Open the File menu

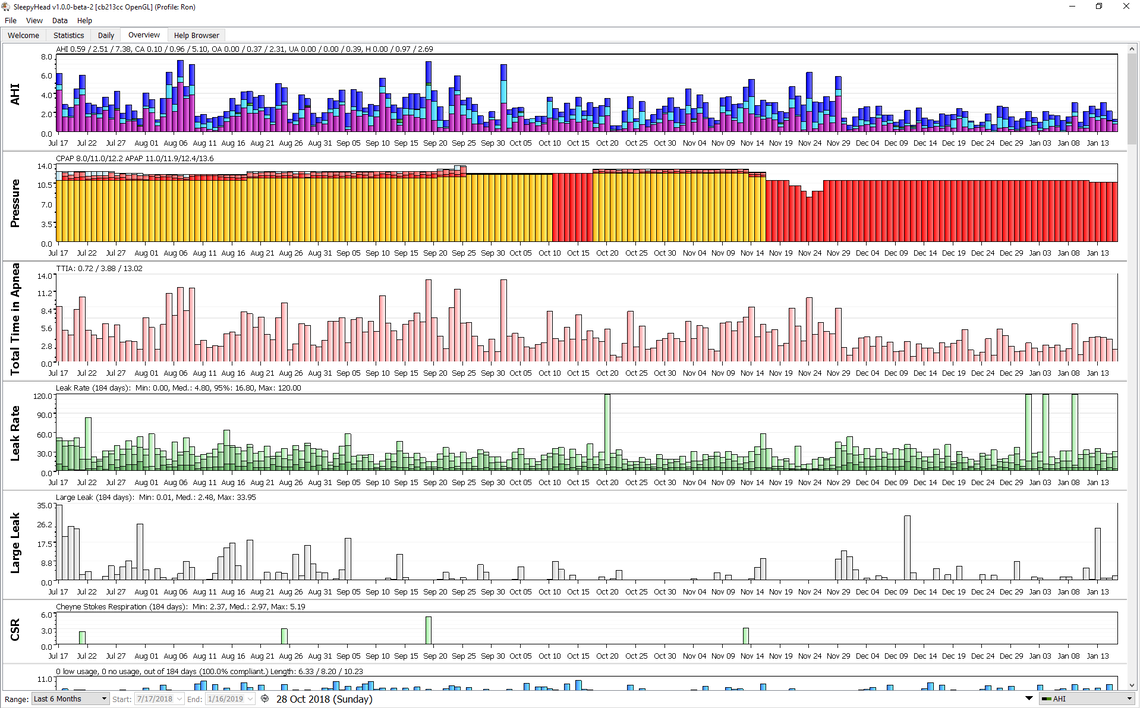(11, 20)
